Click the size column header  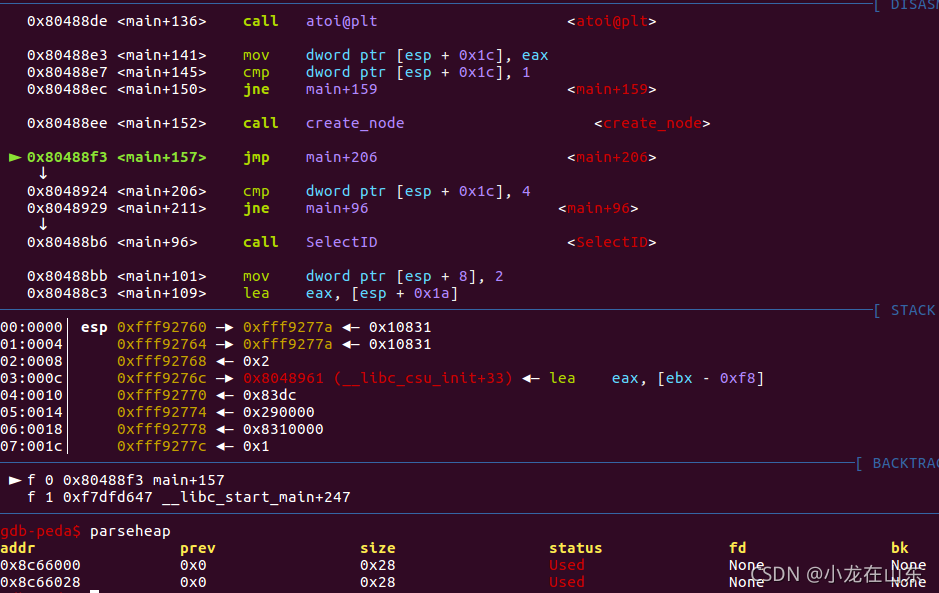point(378,548)
